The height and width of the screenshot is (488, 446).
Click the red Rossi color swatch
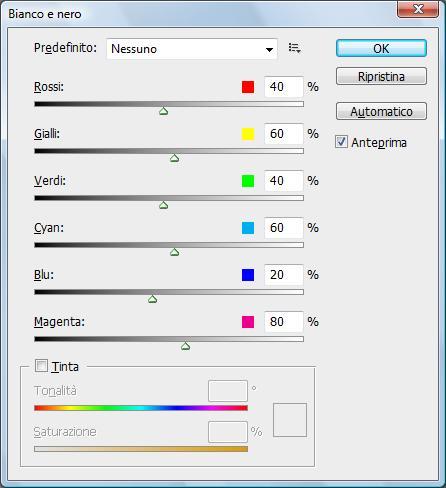pos(248,87)
